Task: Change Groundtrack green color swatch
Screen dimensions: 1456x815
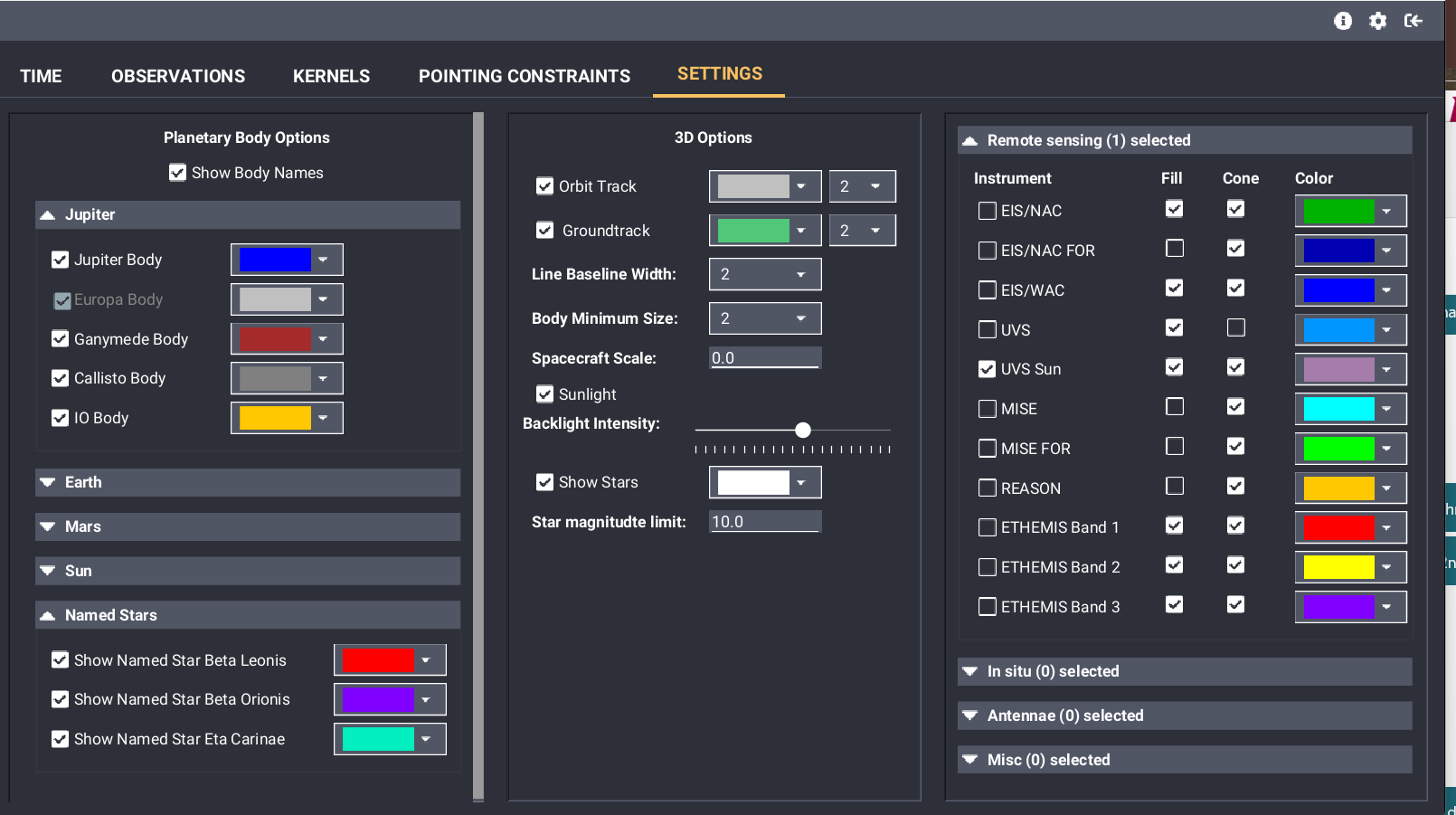Action: point(765,231)
